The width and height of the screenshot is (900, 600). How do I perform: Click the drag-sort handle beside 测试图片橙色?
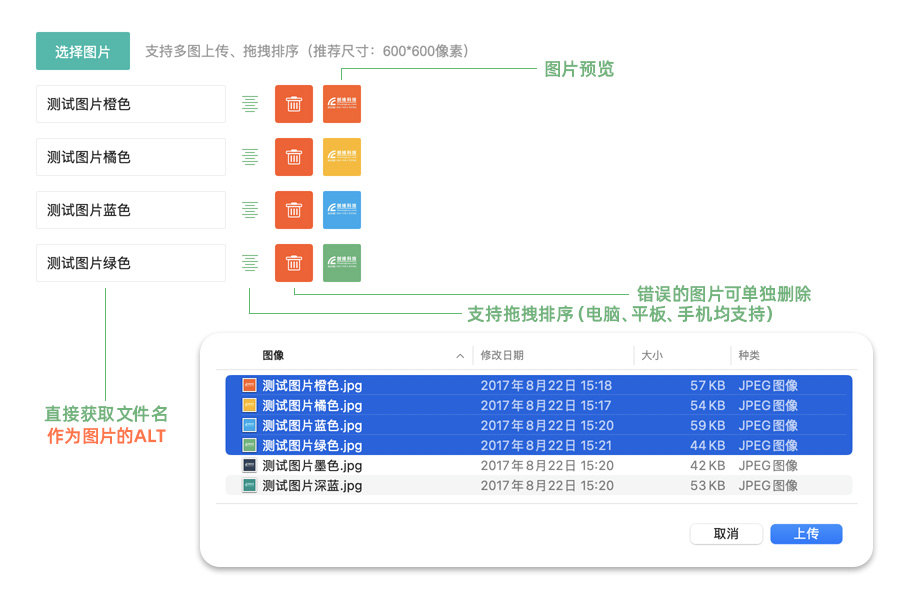tap(250, 104)
